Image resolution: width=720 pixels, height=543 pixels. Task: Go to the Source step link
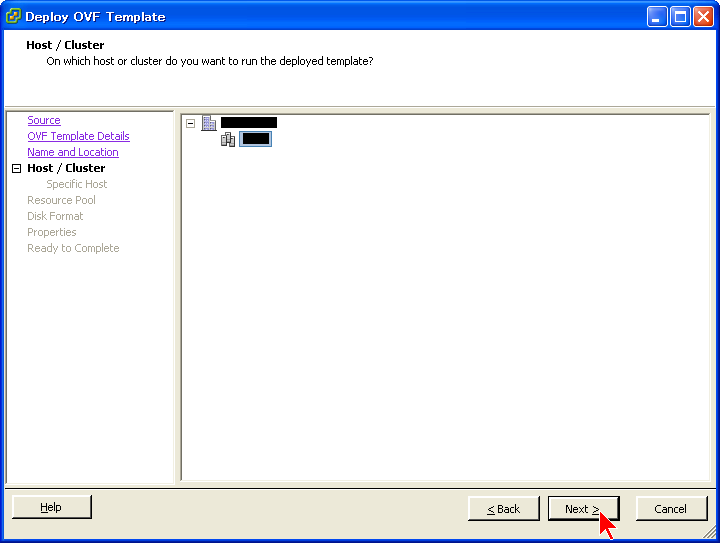pos(44,120)
